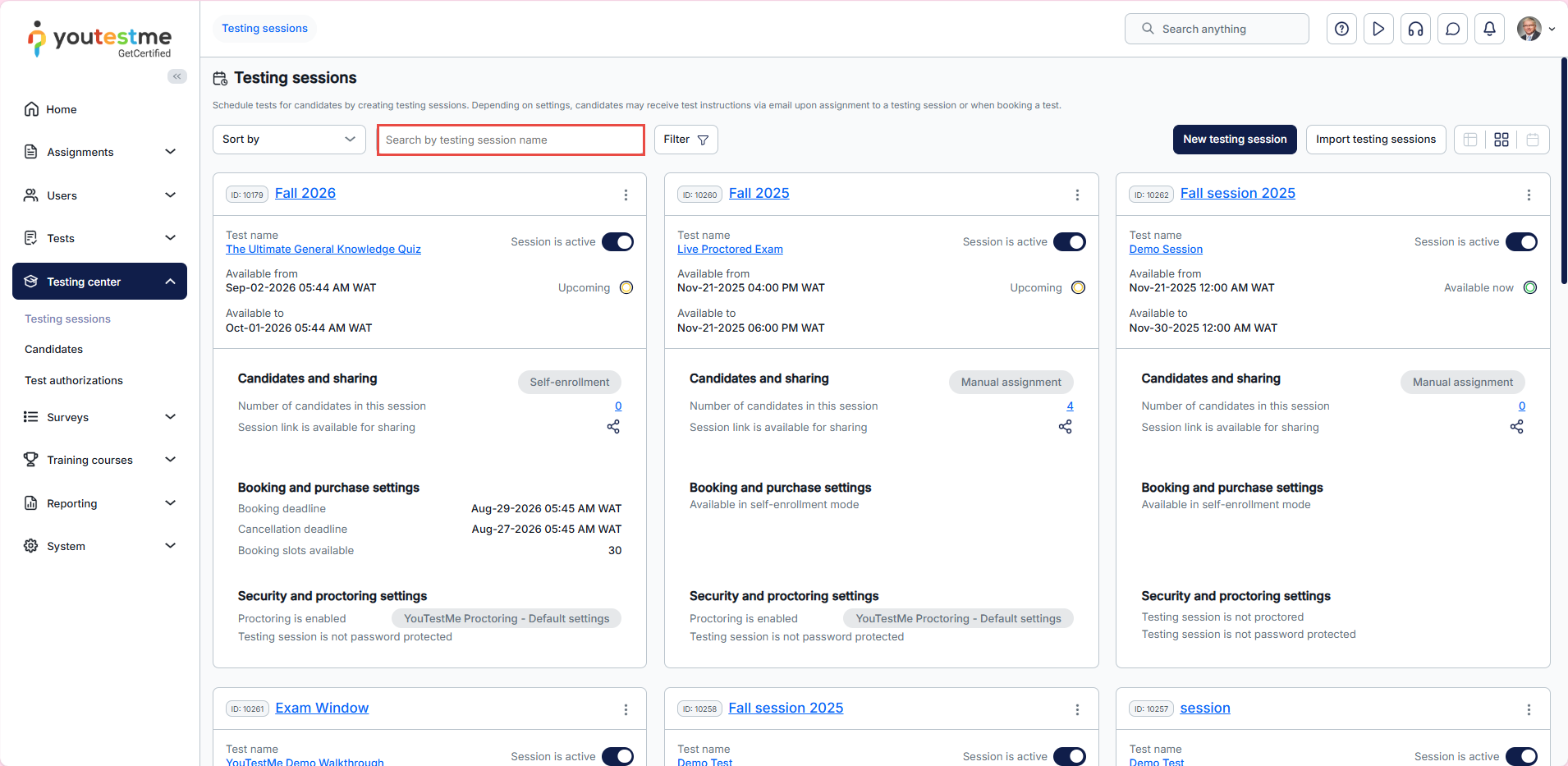Open The Ultimate General Knowledge Quiz link

[x=323, y=250]
